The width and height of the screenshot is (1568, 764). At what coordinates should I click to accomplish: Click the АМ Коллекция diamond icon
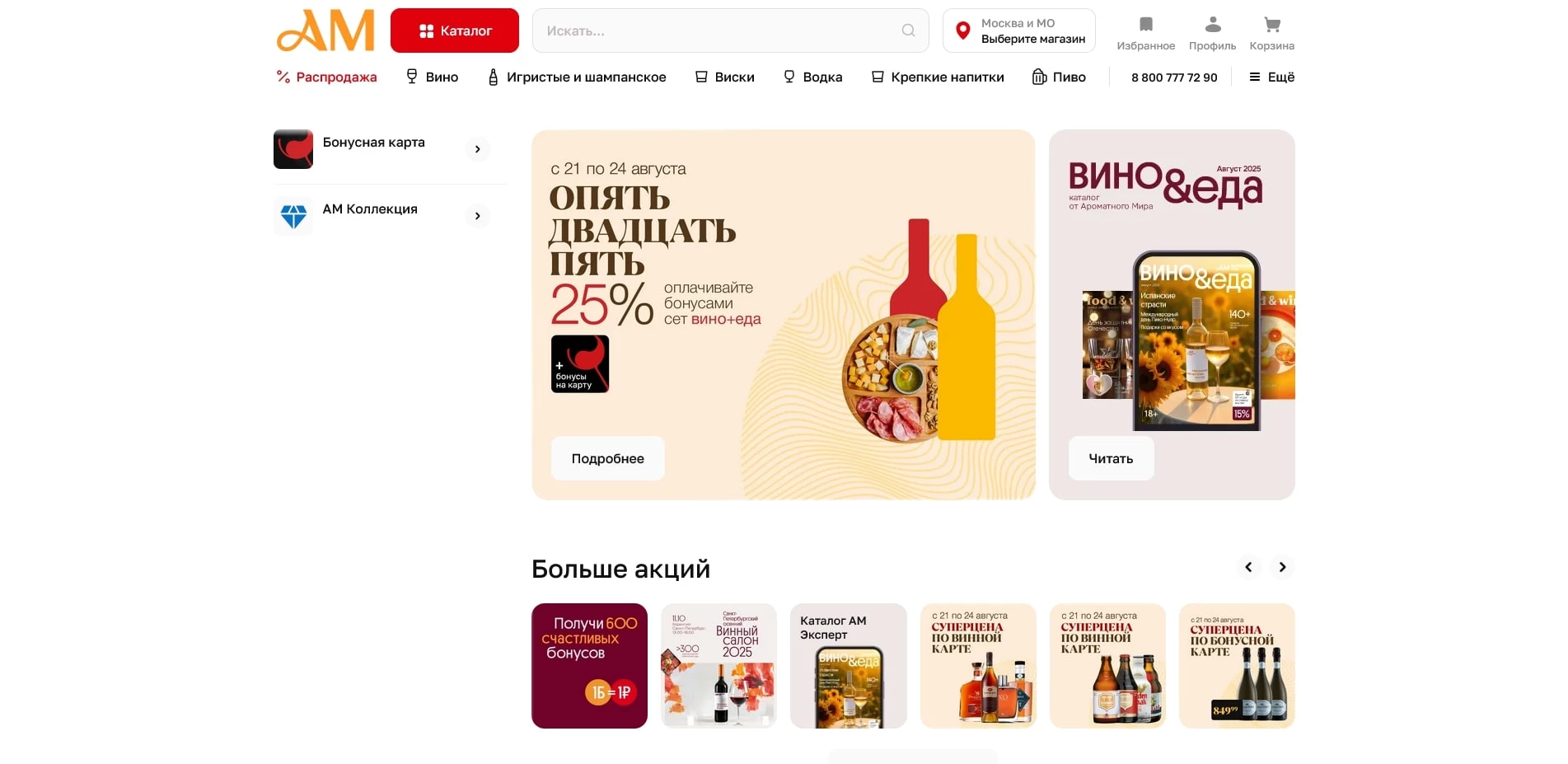tap(293, 216)
